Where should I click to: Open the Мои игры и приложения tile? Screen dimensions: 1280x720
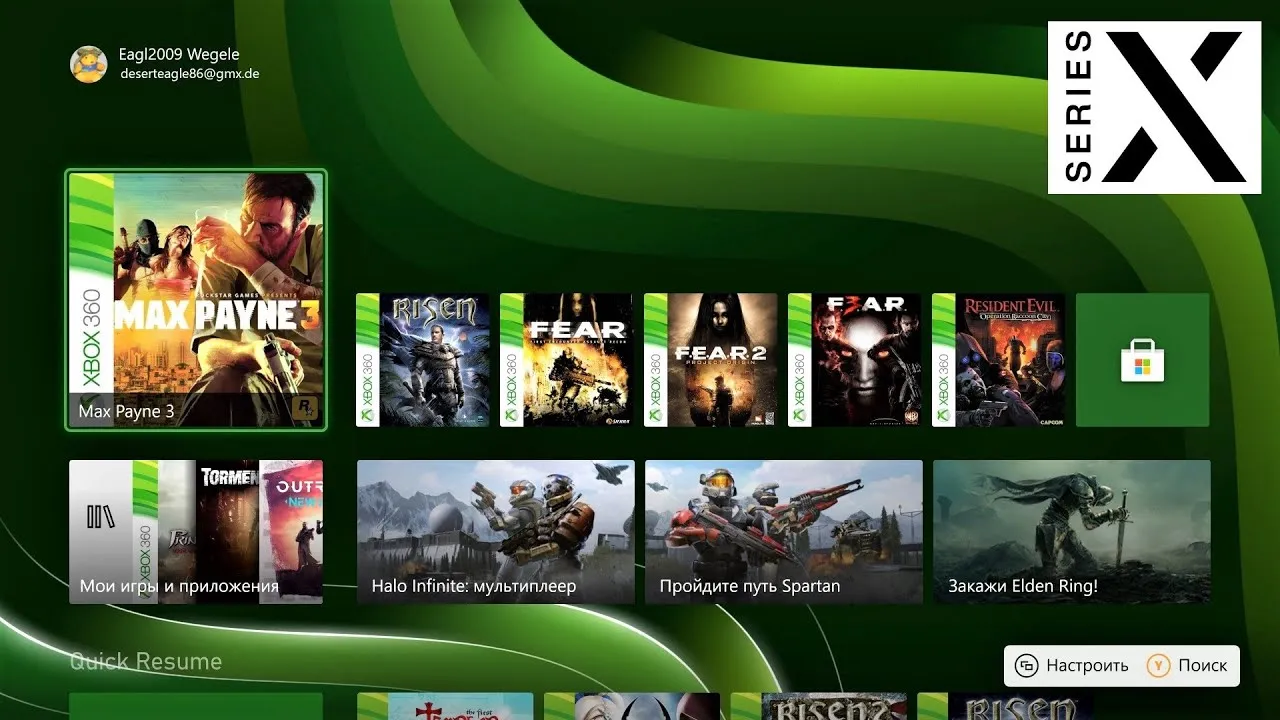pos(196,532)
